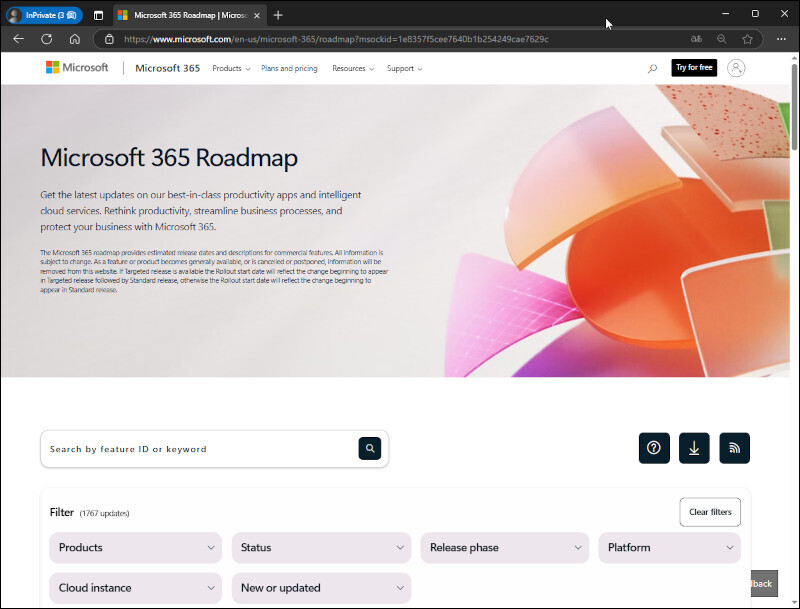
Task: Click the site search magnifier icon
Action: pos(652,68)
